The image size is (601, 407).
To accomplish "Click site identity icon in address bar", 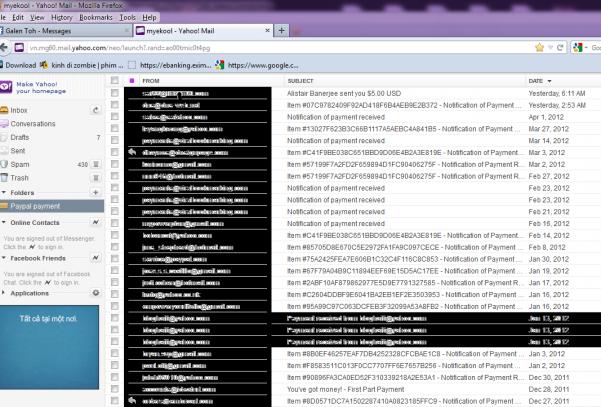I will coord(19,48).
